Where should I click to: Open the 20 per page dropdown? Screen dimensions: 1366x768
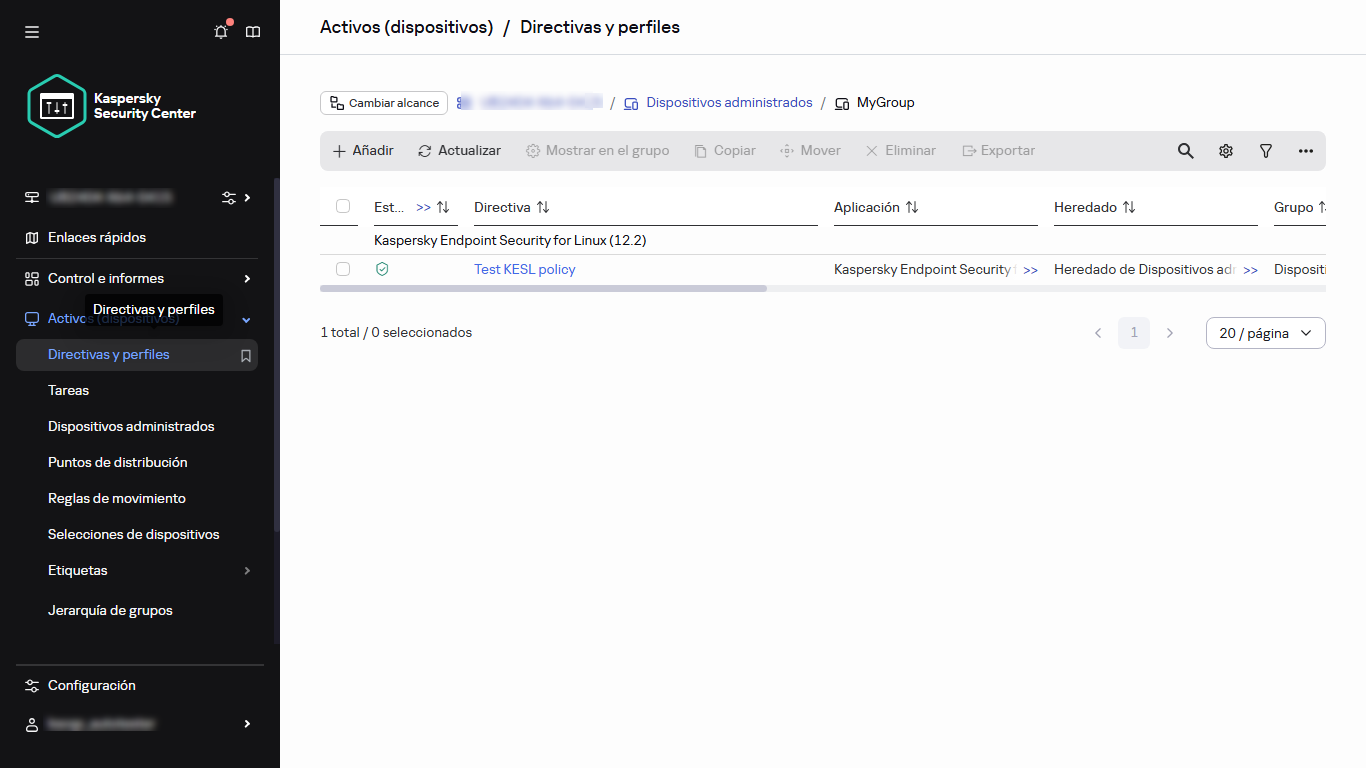[1265, 332]
